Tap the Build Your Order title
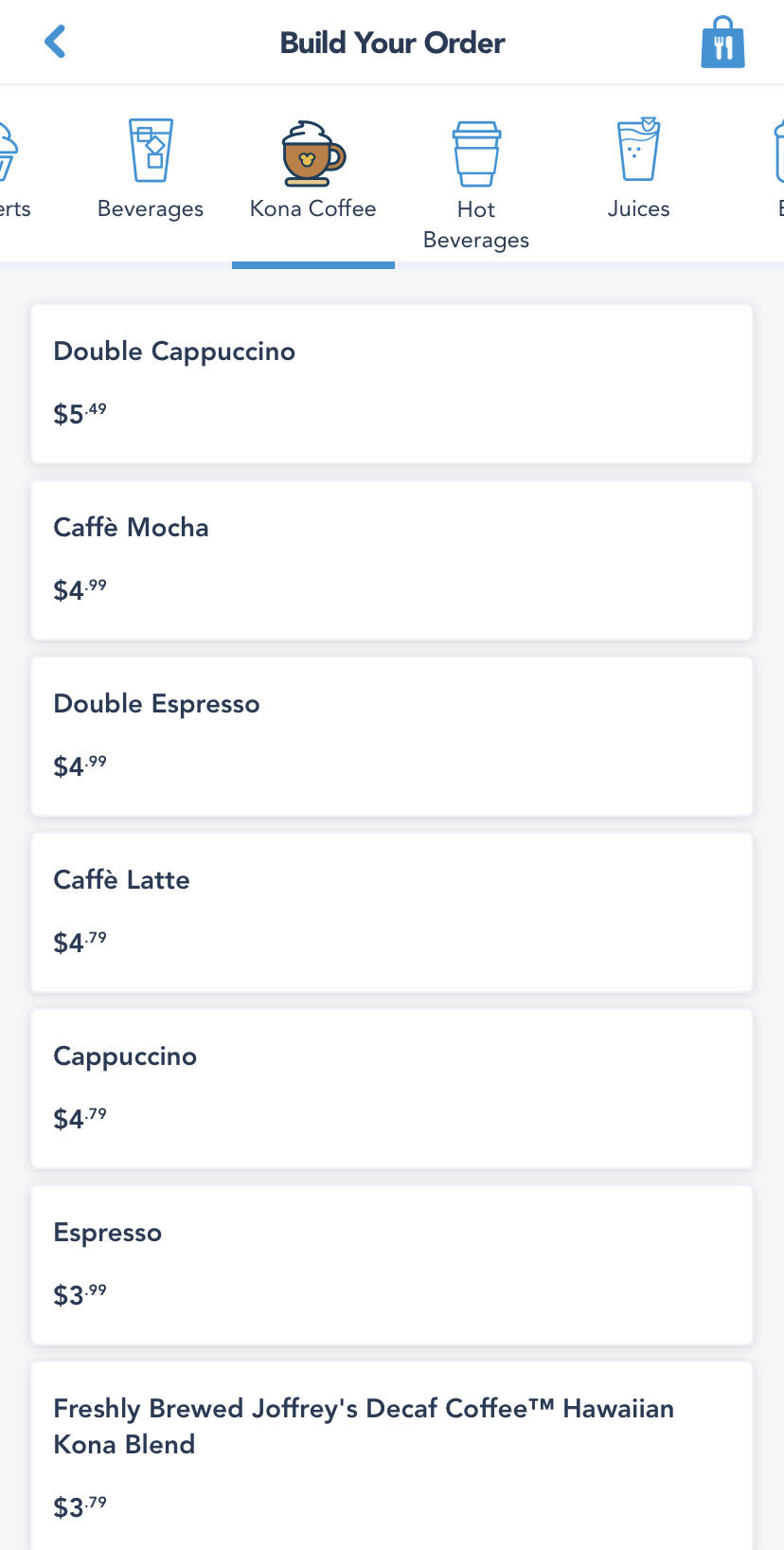The height and width of the screenshot is (1550, 784). (x=392, y=43)
